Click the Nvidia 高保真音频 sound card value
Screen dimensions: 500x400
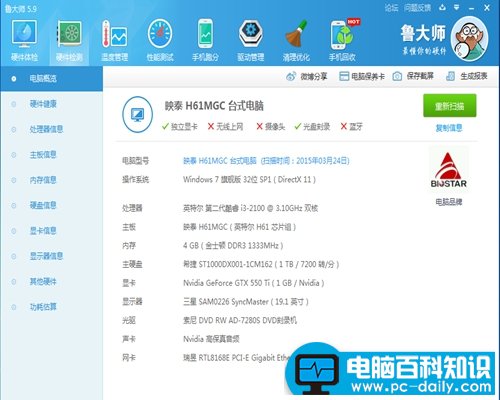(211, 339)
